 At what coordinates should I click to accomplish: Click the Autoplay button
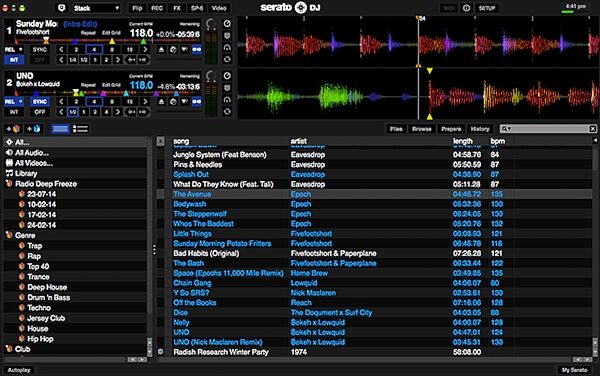click(x=19, y=370)
